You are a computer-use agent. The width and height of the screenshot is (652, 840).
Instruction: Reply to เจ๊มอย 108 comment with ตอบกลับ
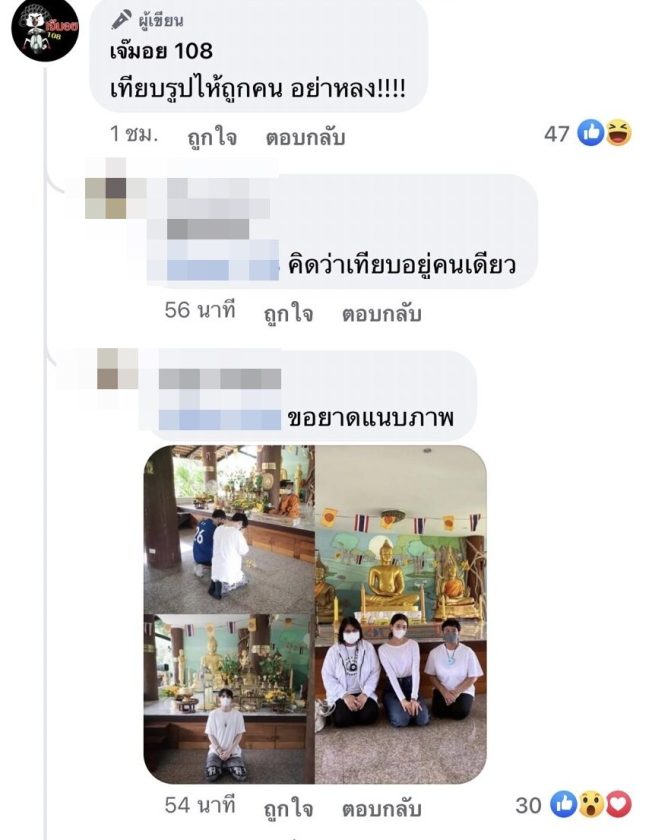point(305,138)
